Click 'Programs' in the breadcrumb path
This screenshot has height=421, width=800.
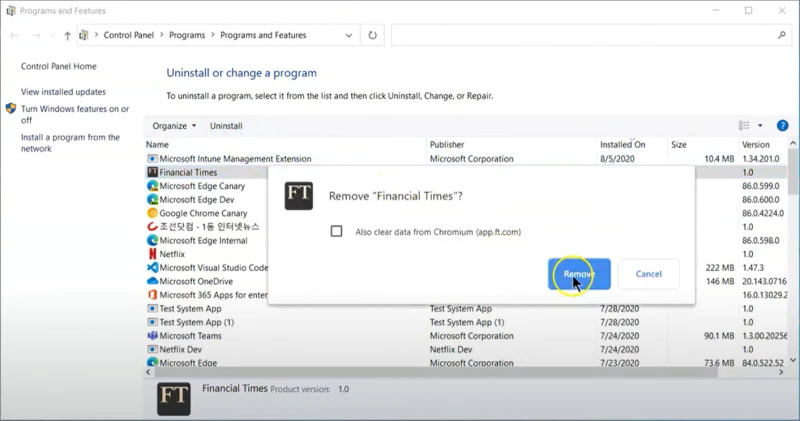[x=187, y=35]
